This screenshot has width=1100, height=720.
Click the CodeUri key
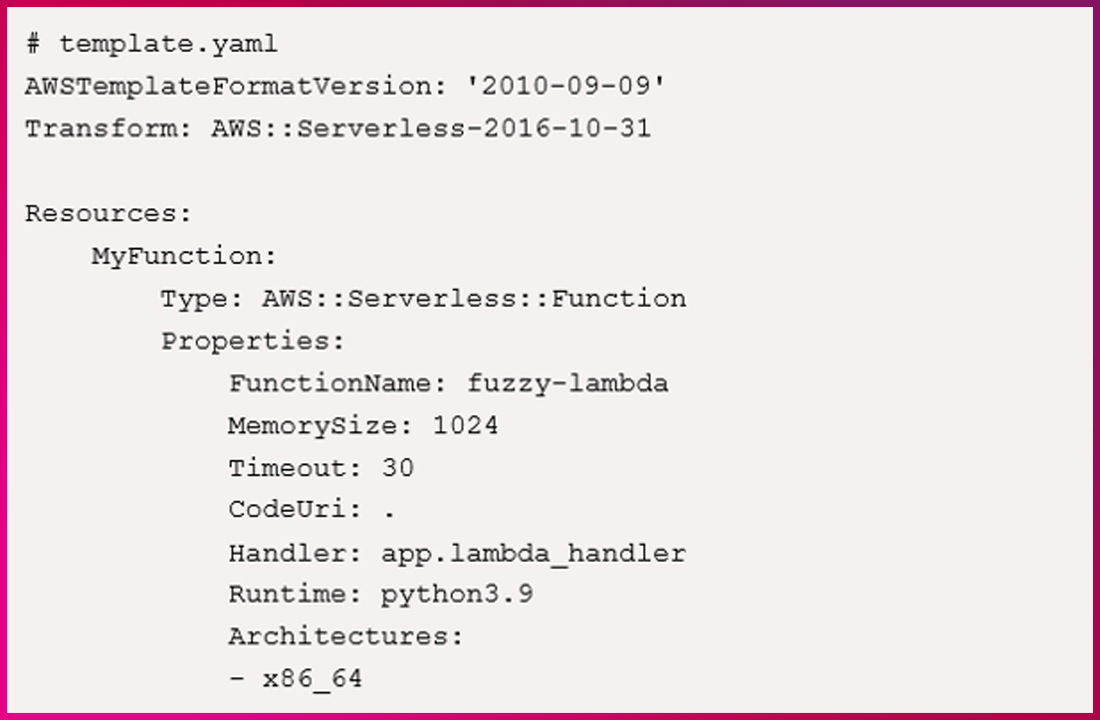pos(294,510)
